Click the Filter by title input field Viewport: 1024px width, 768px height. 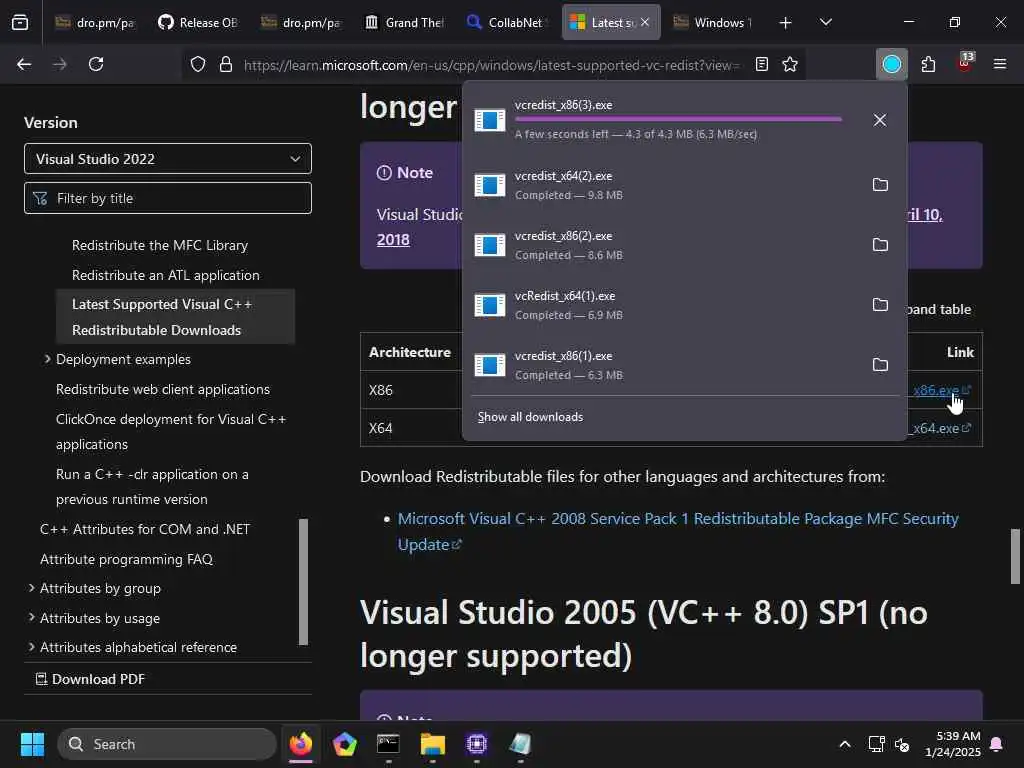click(x=168, y=198)
